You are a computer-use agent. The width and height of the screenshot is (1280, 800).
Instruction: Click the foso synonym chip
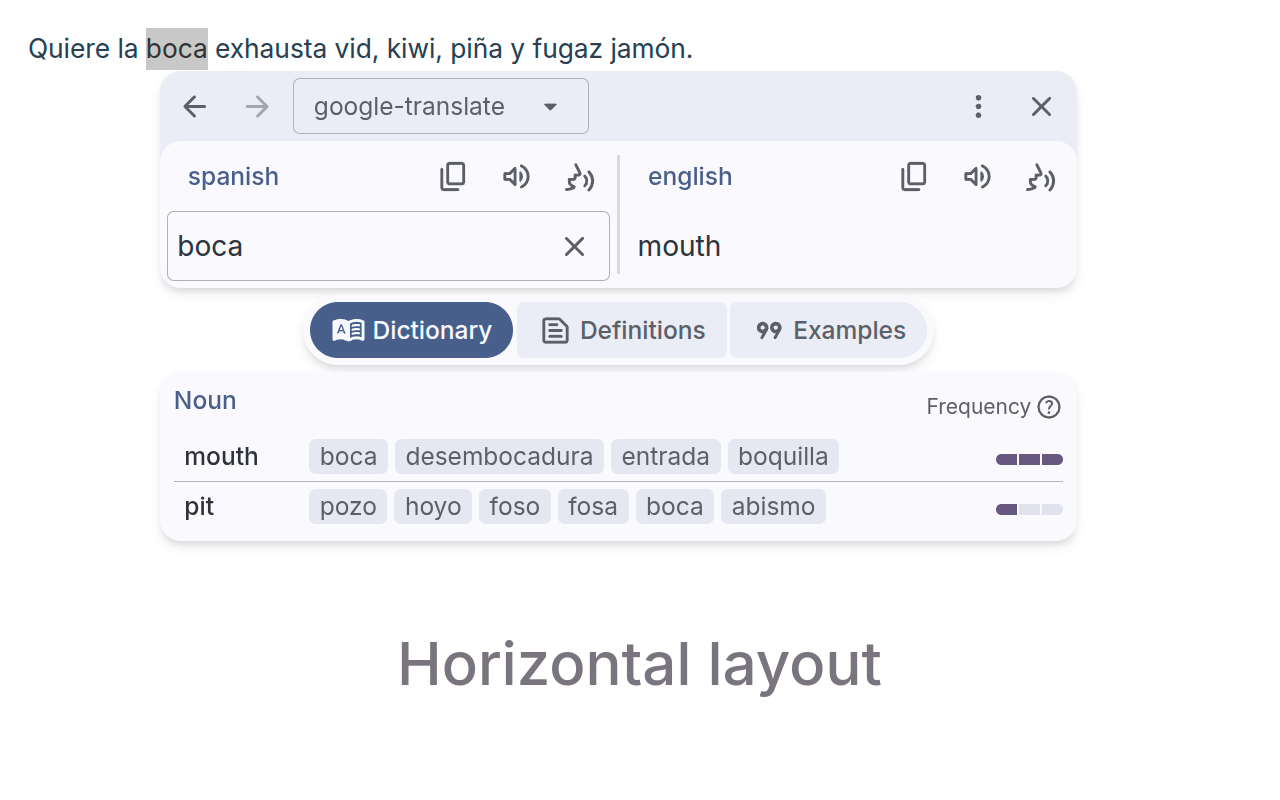click(515, 507)
